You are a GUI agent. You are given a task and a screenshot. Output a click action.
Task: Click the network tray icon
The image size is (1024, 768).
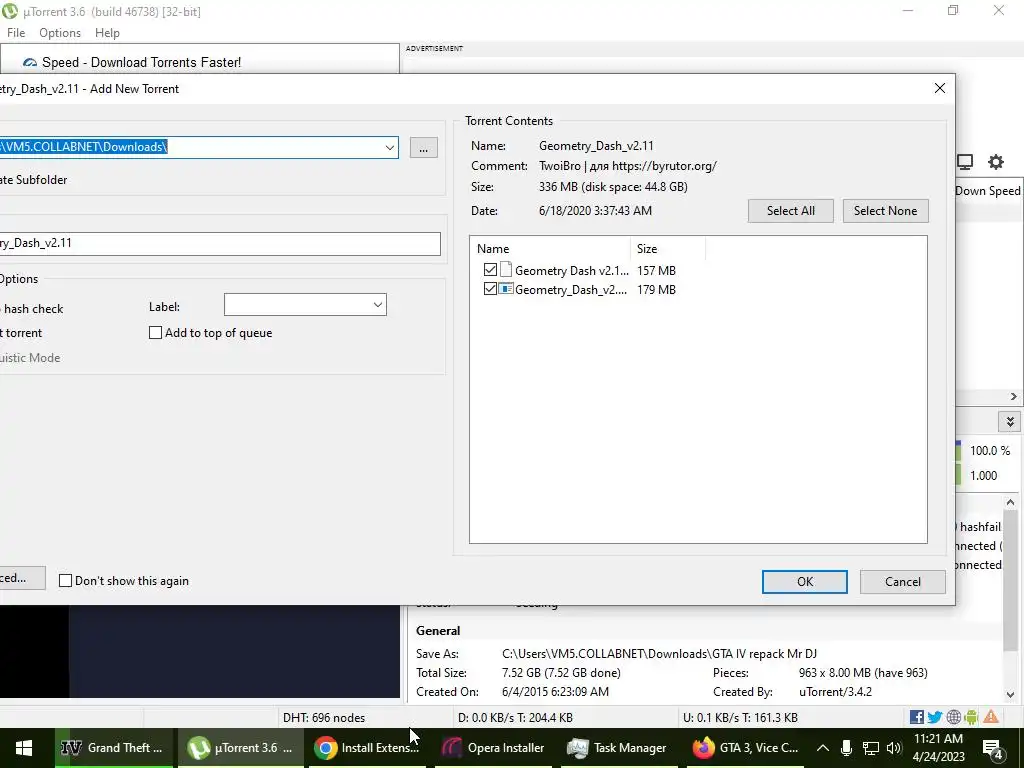tap(871, 748)
